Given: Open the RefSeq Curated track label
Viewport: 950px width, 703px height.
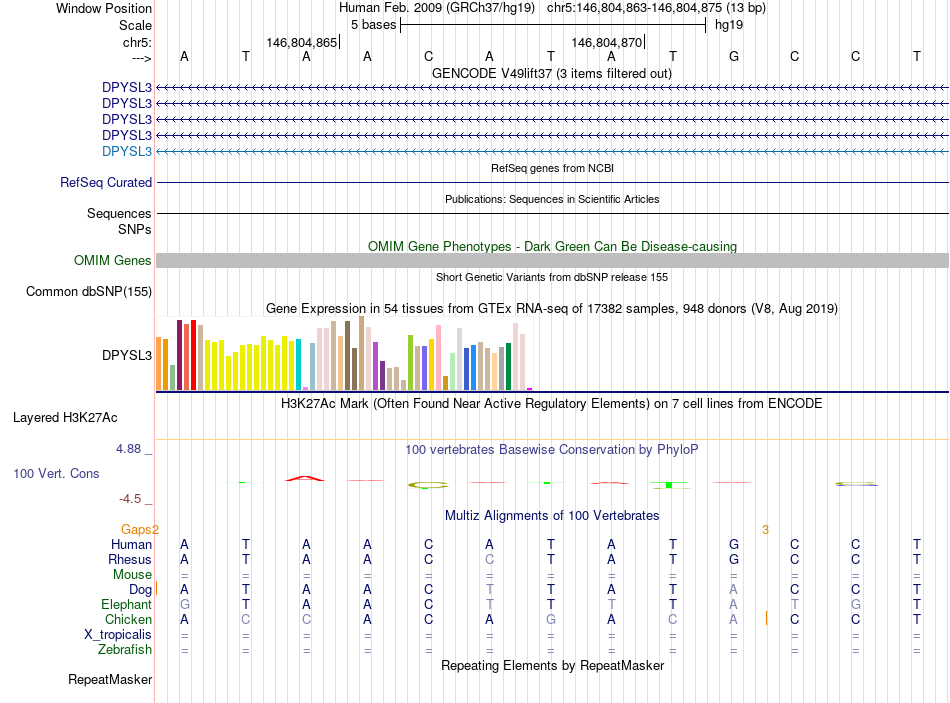Looking at the screenshot, I should pyautogui.click(x=106, y=182).
